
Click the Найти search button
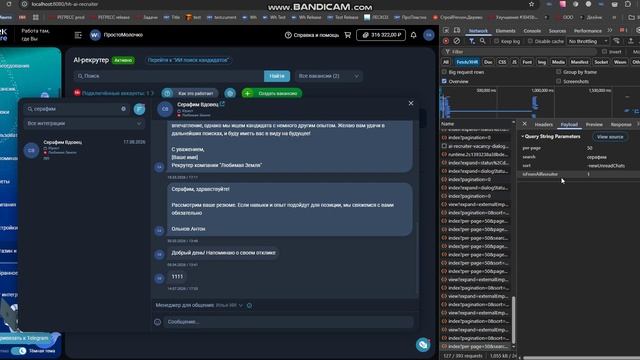click(x=277, y=76)
